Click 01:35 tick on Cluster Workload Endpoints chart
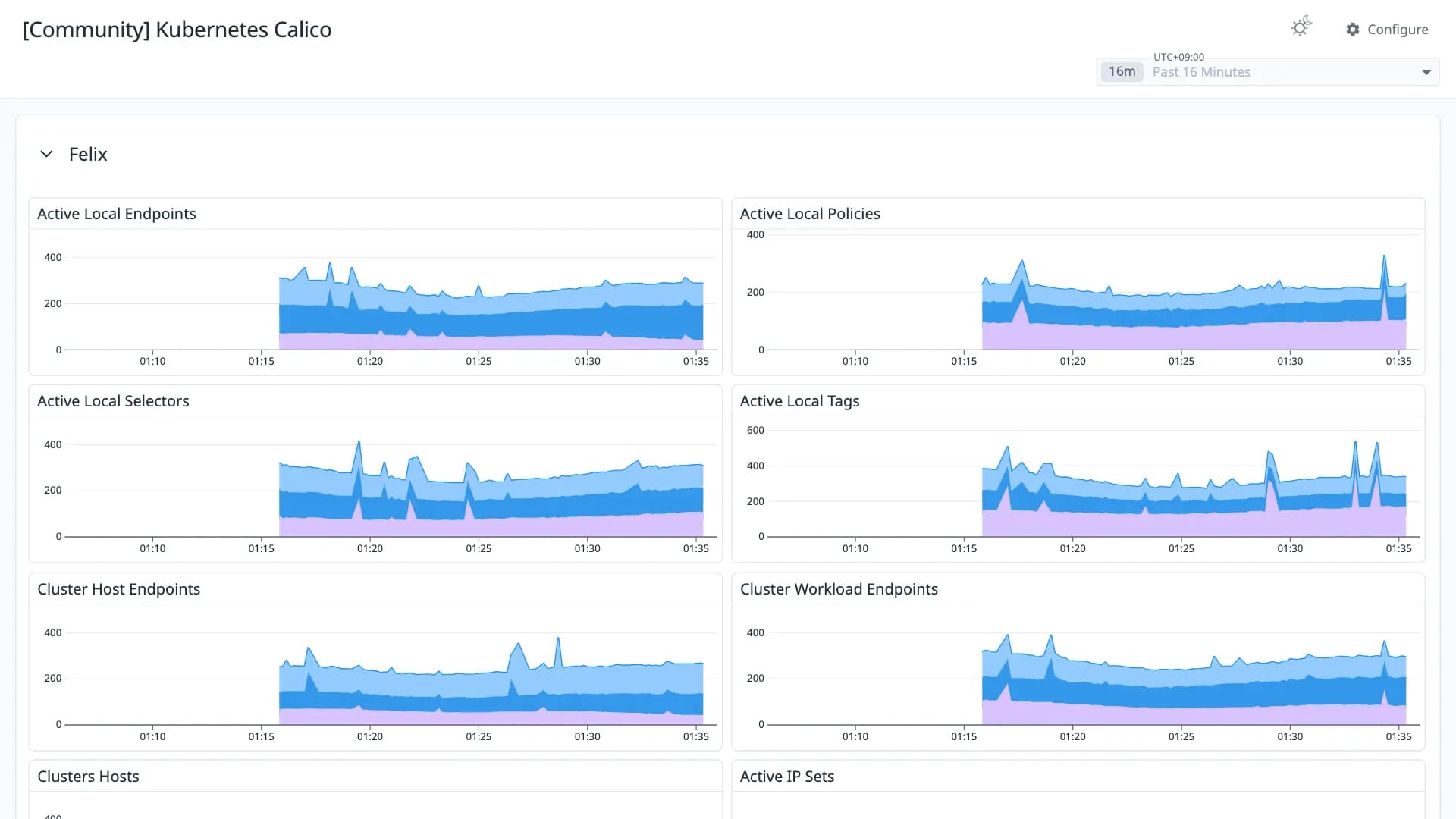The image size is (1456, 819). 1398,736
